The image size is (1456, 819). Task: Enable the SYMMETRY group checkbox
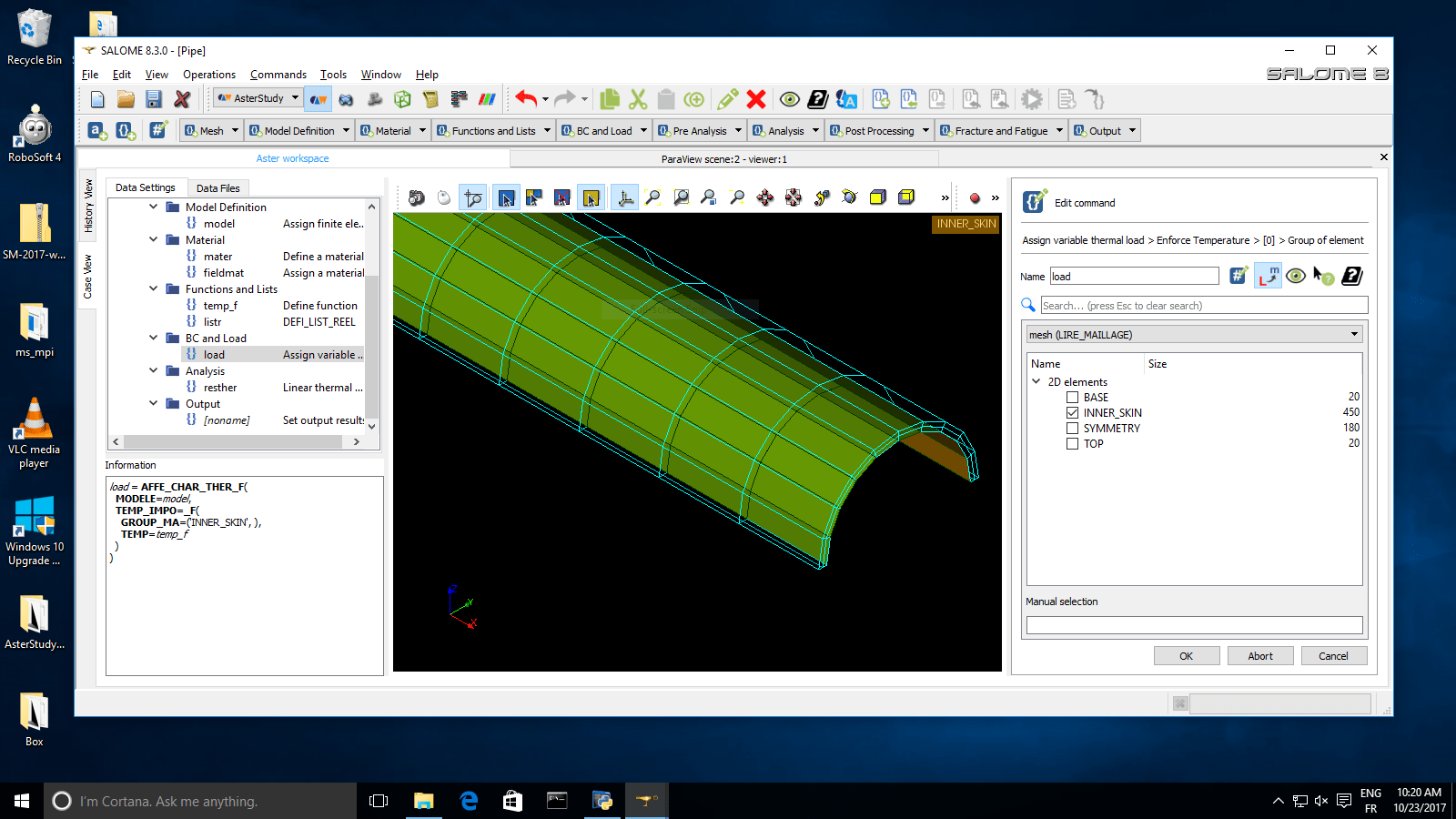click(x=1072, y=429)
